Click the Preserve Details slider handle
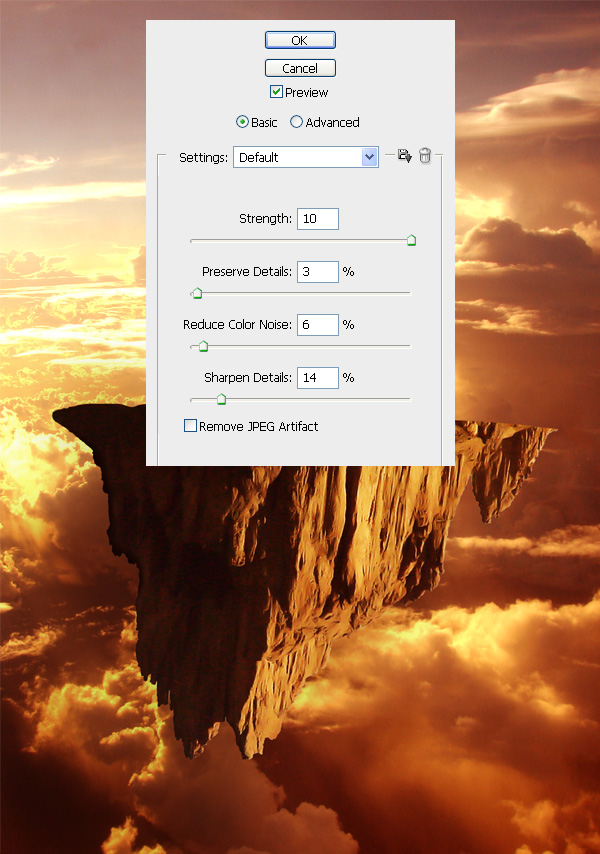Image resolution: width=600 pixels, height=854 pixels. 197,294
